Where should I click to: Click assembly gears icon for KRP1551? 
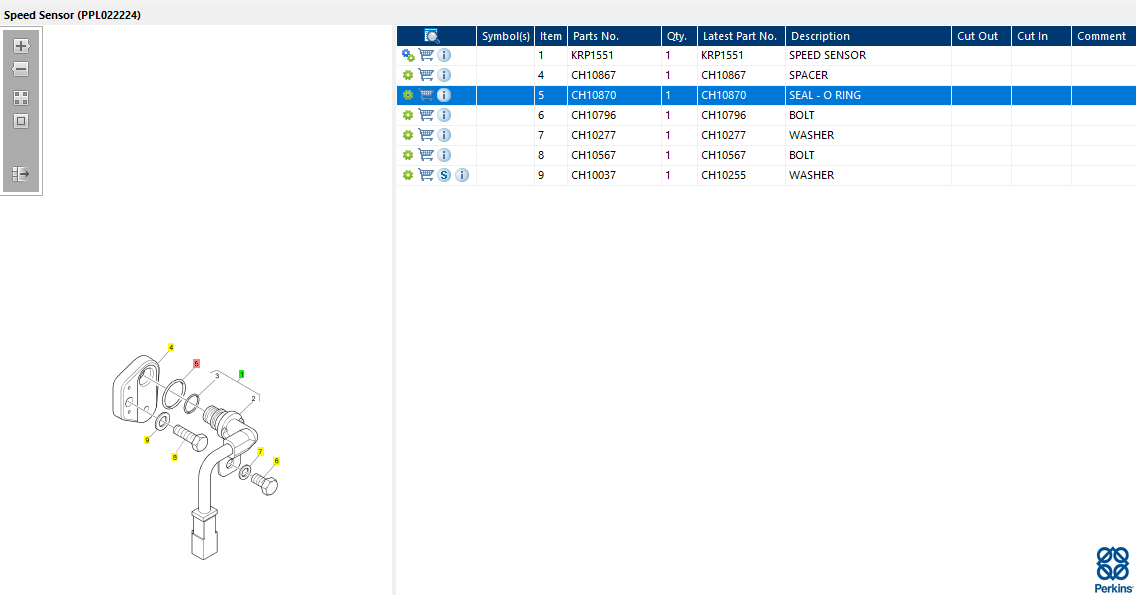point(408,56)
